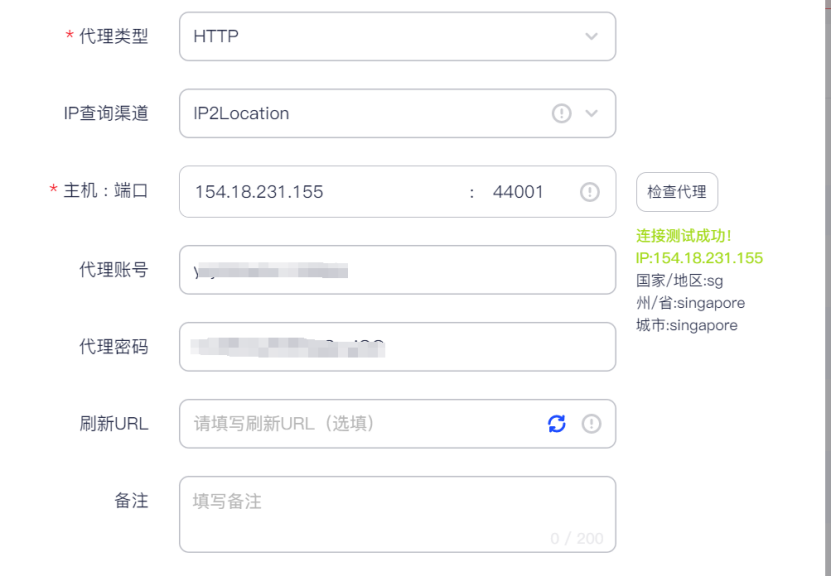Click the 城市:singapore result line
Image resolution: width=831 pixels, height=576 pixels.
(687, 325)
